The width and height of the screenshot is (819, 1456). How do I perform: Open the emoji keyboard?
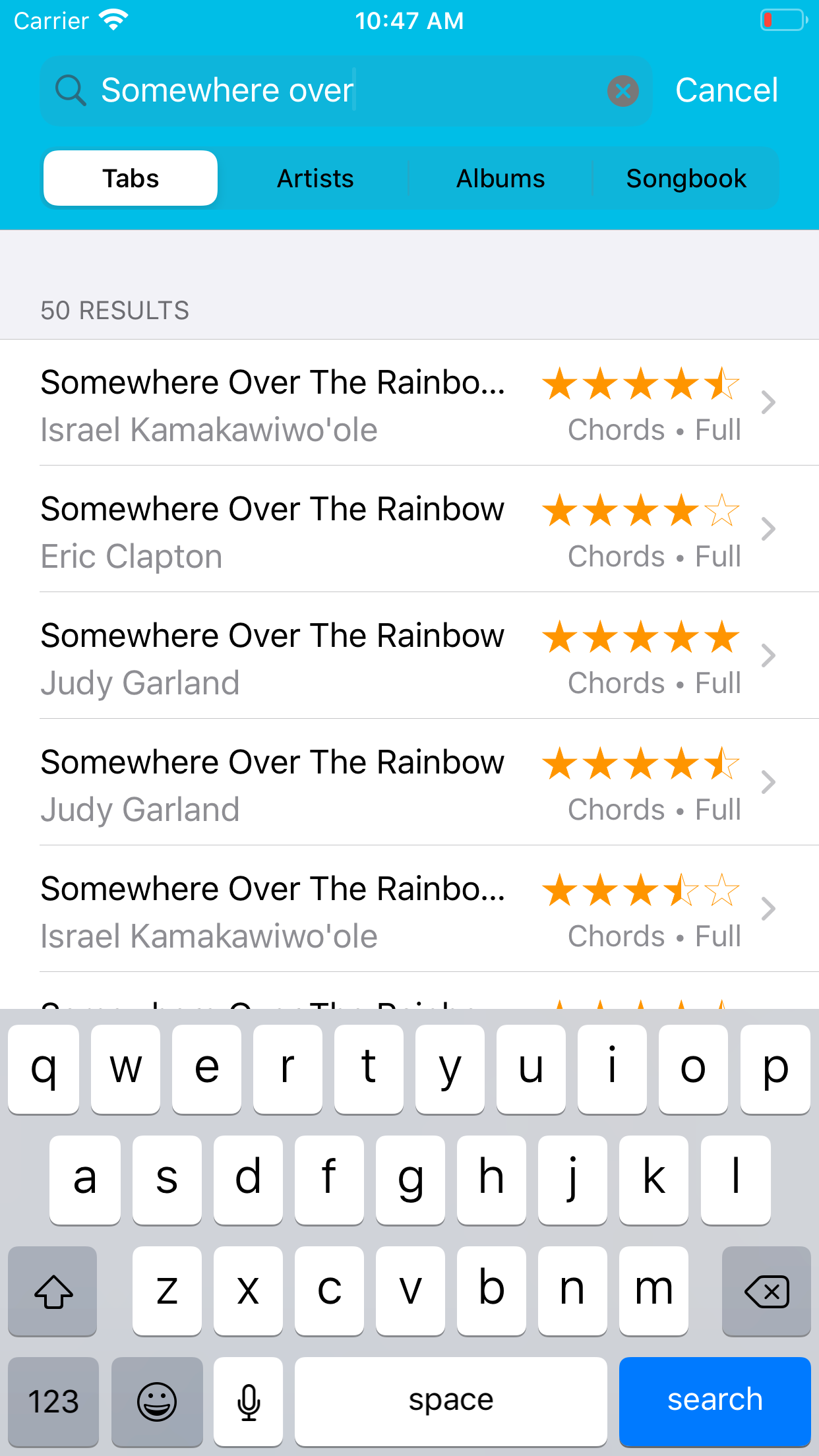point(157,1401)
